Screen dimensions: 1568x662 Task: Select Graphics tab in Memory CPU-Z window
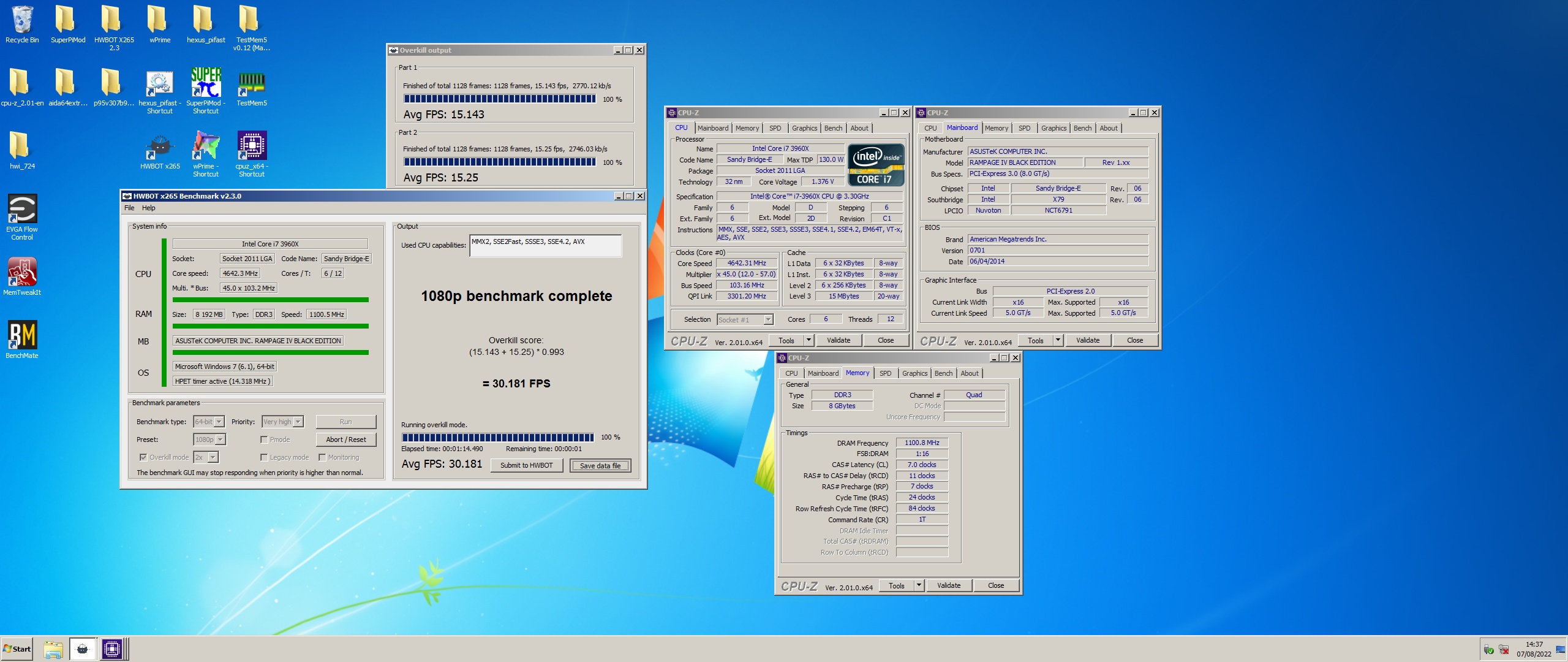[x=914, y=373]
